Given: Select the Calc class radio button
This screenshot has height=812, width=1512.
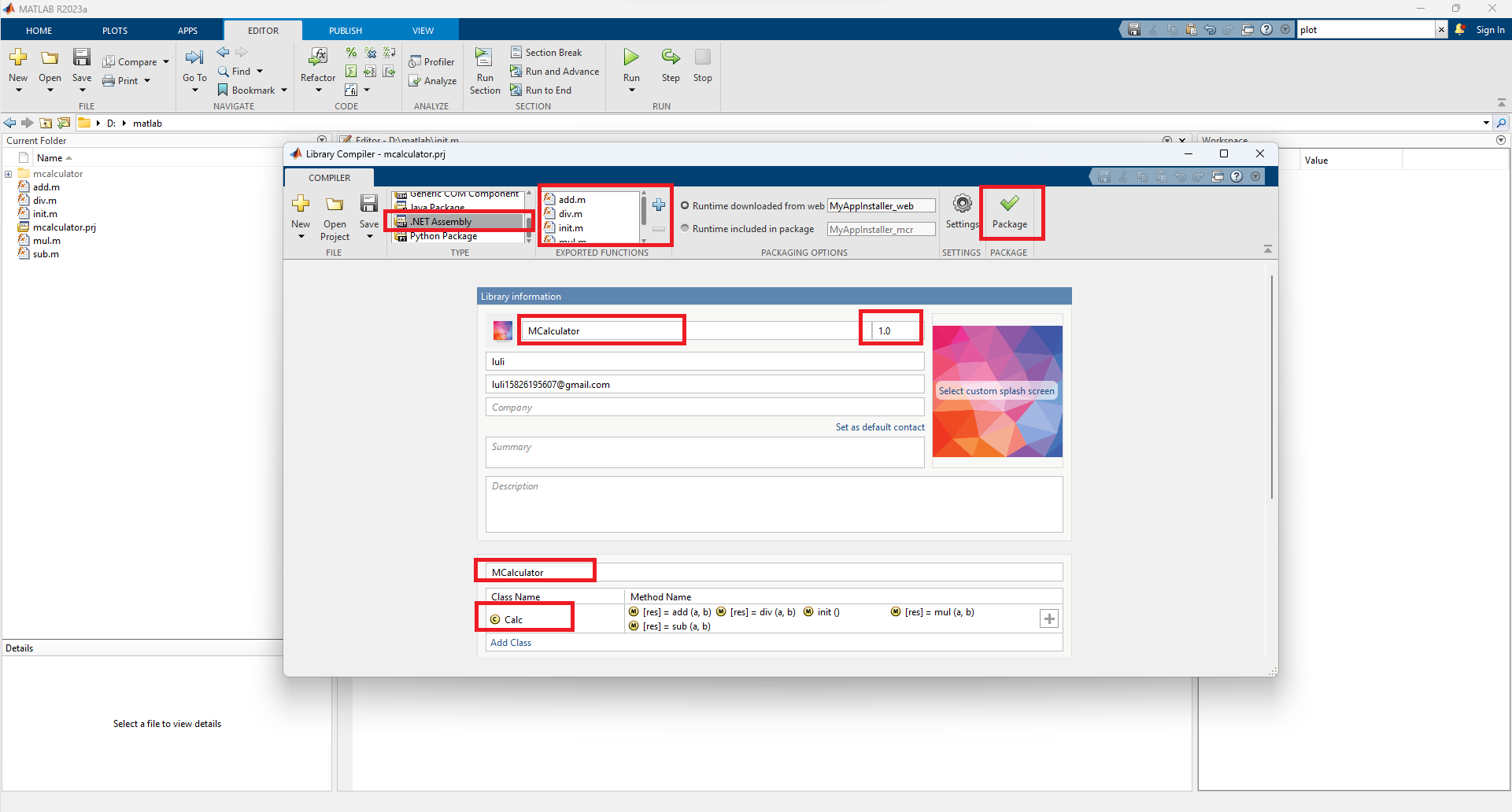Looking at the screenshot, I should [x=495, y=620].
